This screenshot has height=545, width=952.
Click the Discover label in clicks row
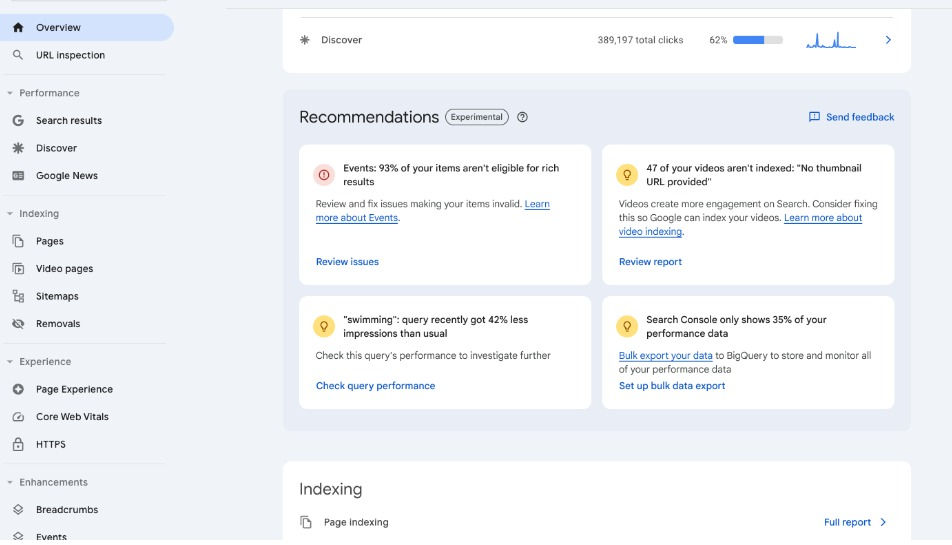point(341,40)
